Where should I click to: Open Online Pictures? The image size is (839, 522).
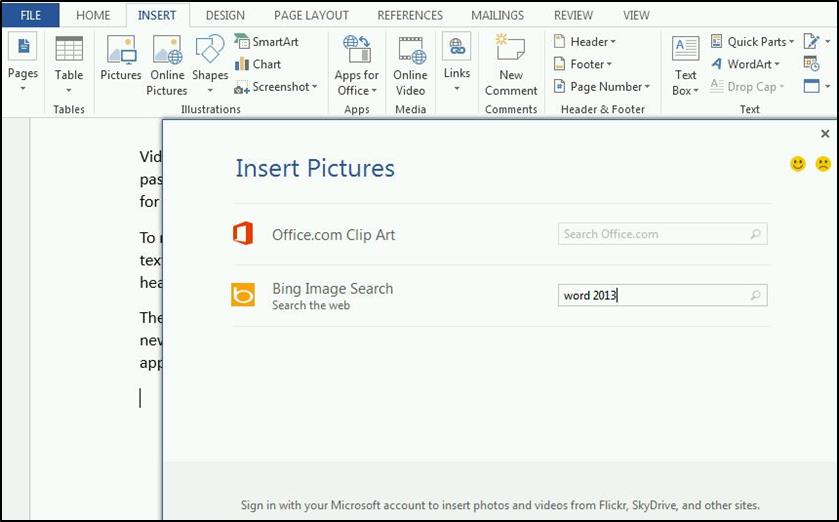[167, 65]
